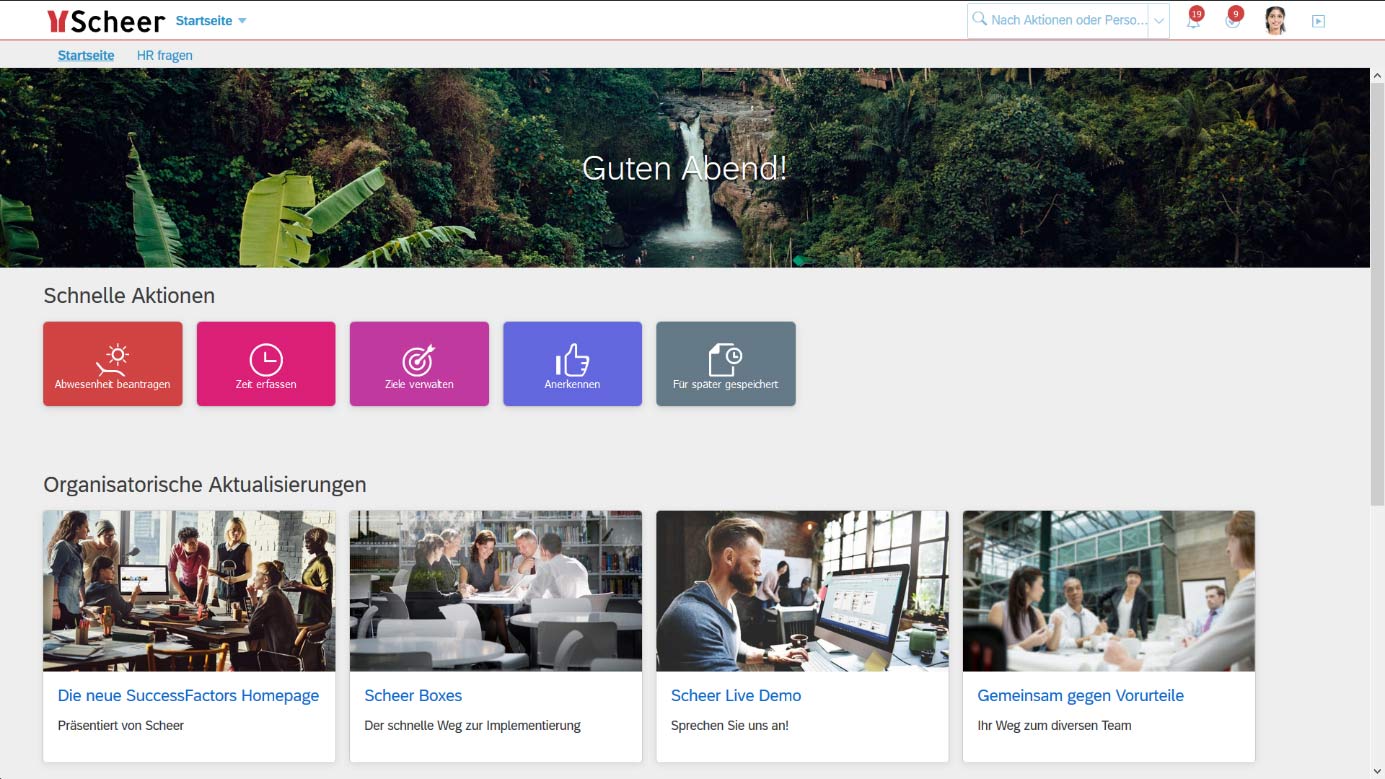1385x779 pixels.
Task: Open the Für später gespeichert tile
Action: [726, 364]
